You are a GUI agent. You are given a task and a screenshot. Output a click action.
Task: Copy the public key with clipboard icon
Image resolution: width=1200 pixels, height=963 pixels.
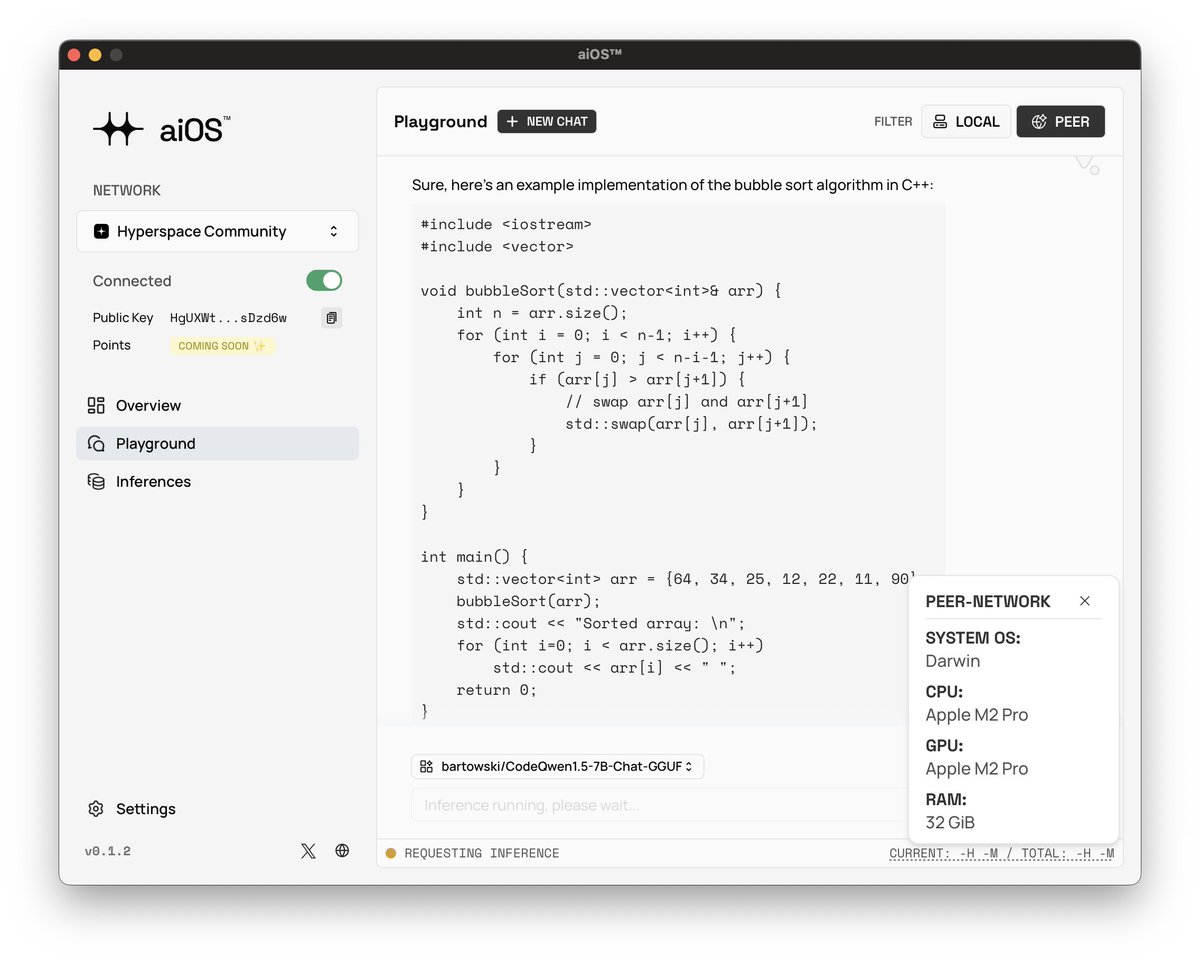pyautogui.click(x=331, y=318)
